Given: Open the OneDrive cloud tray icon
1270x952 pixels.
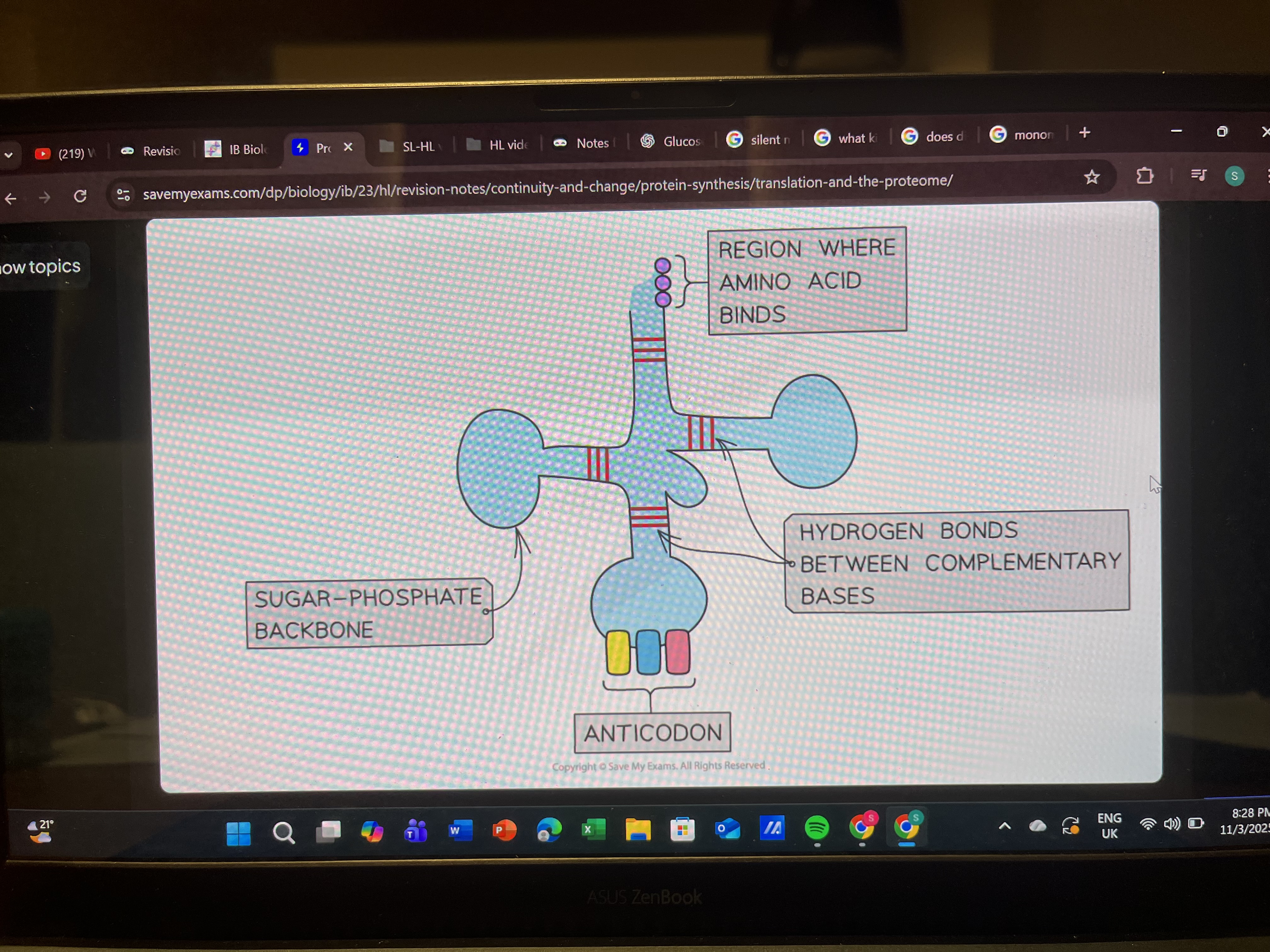Looking at the screenshot, I should point(1037,826).
